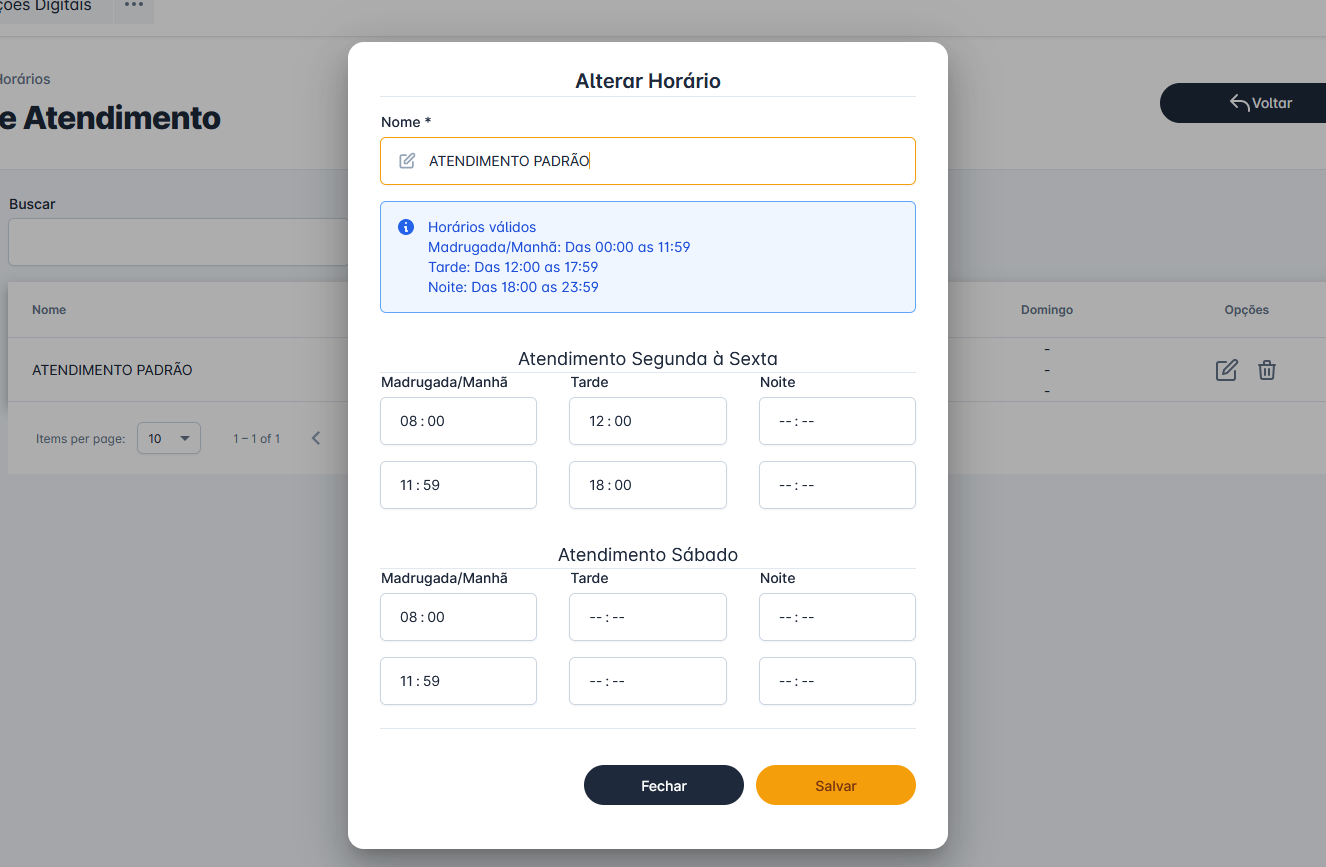Screen dimensions: 1326x867
Task: Click Saturday Tarde empty start time field
Action: coord(647,617)
